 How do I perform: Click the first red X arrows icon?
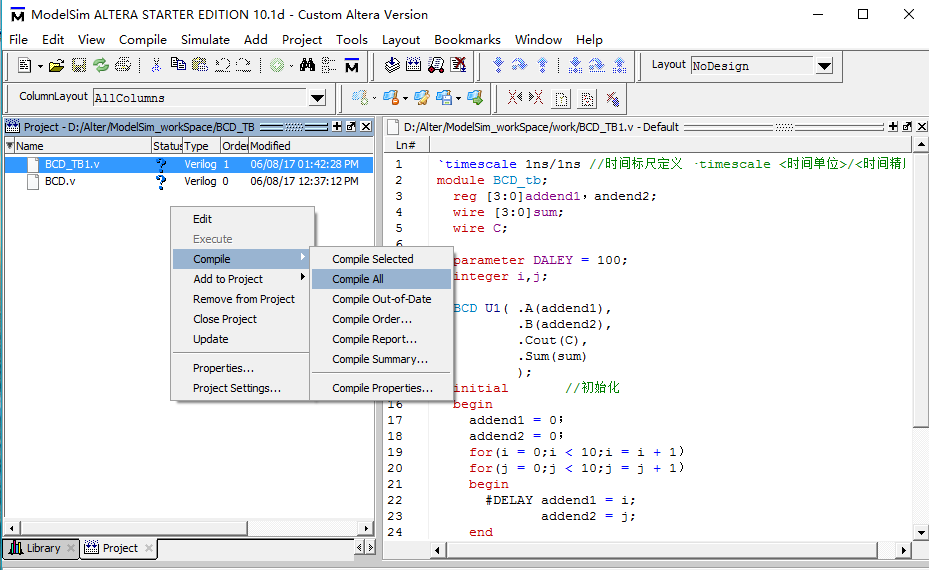(514, 98)
